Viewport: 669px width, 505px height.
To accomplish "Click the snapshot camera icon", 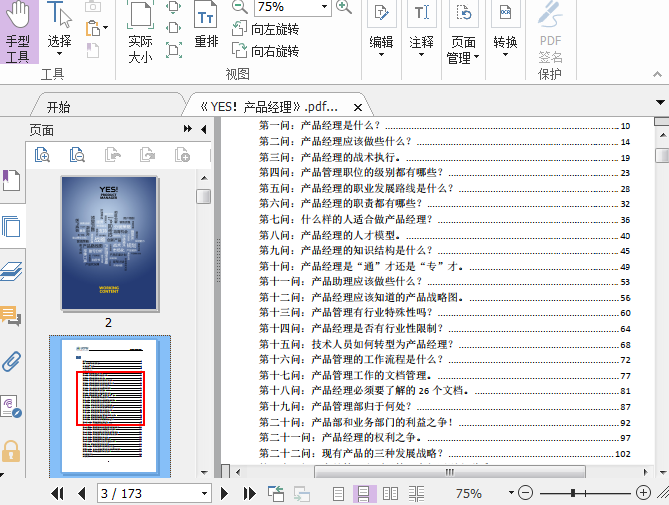I will pos(93,6).
